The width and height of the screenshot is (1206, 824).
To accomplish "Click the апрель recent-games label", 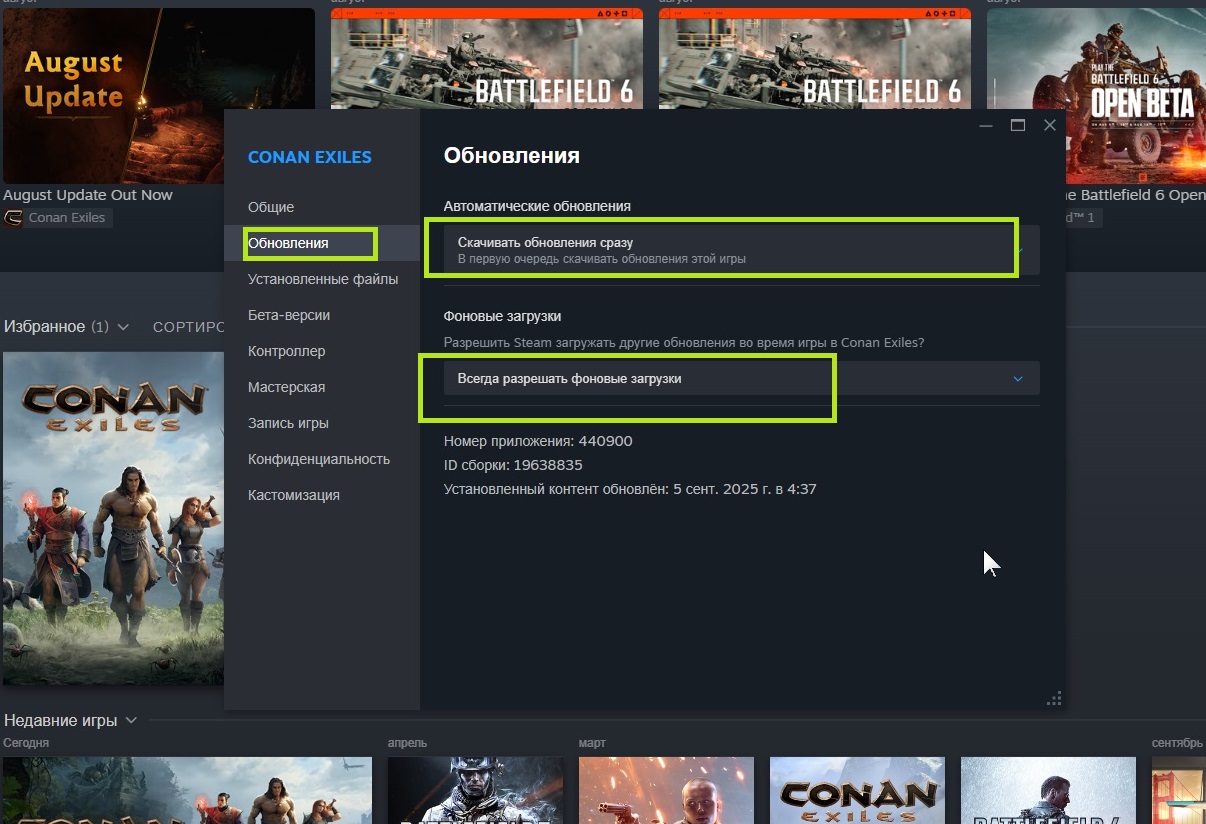I will tap(407, 743).
